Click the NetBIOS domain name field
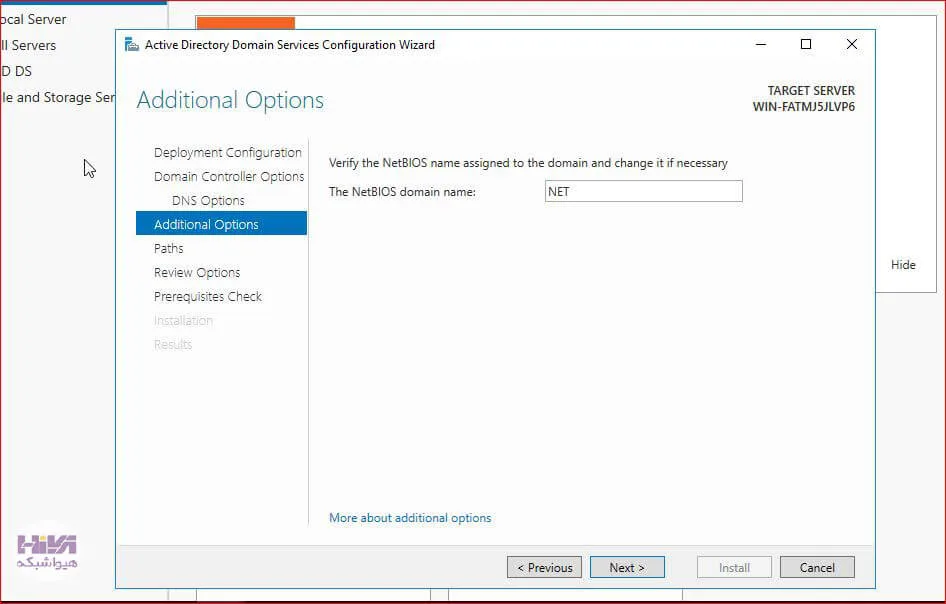Viewport: 946px width, 604px height. click(x=643, y=191)
